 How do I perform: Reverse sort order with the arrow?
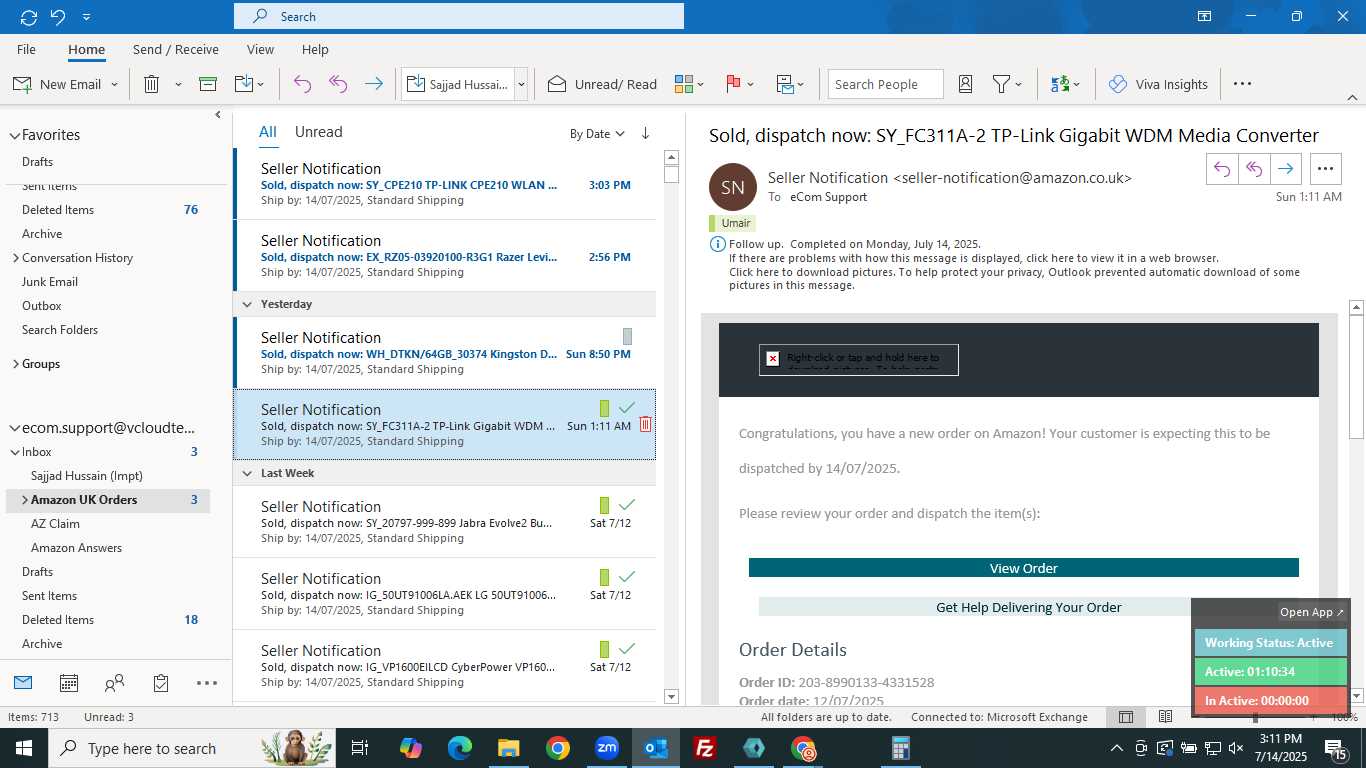645,133
